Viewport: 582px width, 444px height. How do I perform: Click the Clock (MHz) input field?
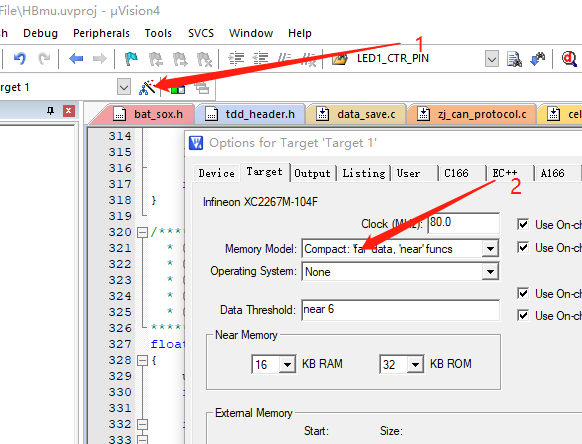tap(463, 223)
